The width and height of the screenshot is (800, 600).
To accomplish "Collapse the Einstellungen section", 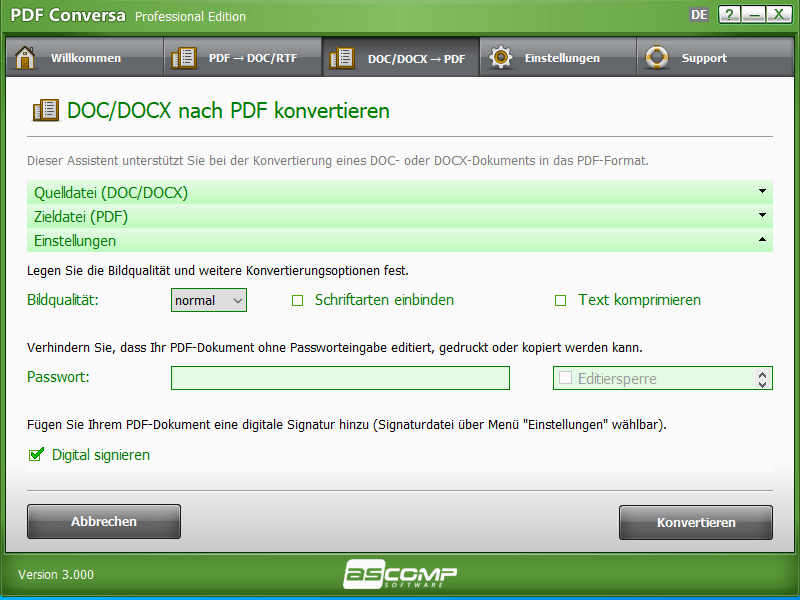I will pos(400,240).
